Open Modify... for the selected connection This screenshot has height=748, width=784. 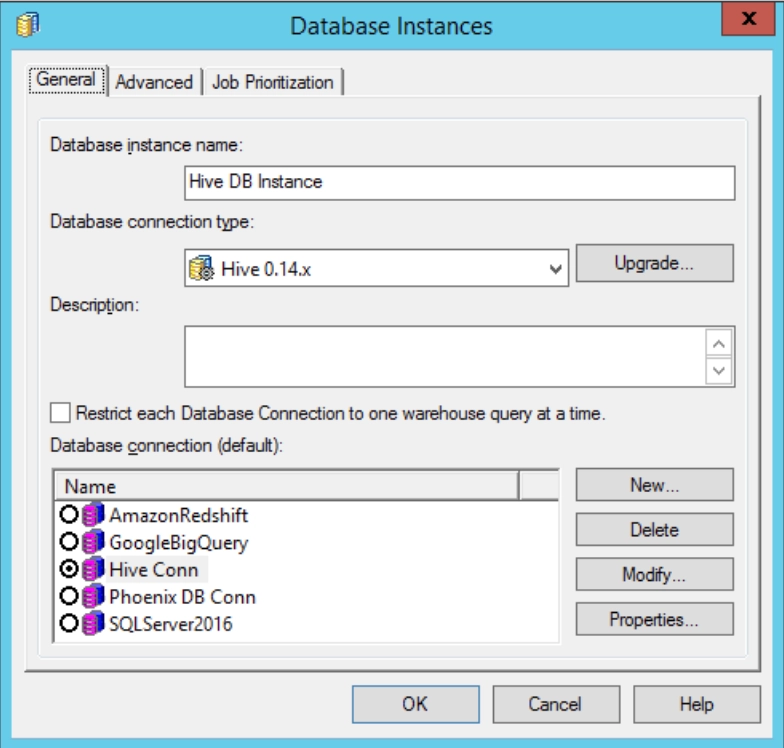[654, 574]
